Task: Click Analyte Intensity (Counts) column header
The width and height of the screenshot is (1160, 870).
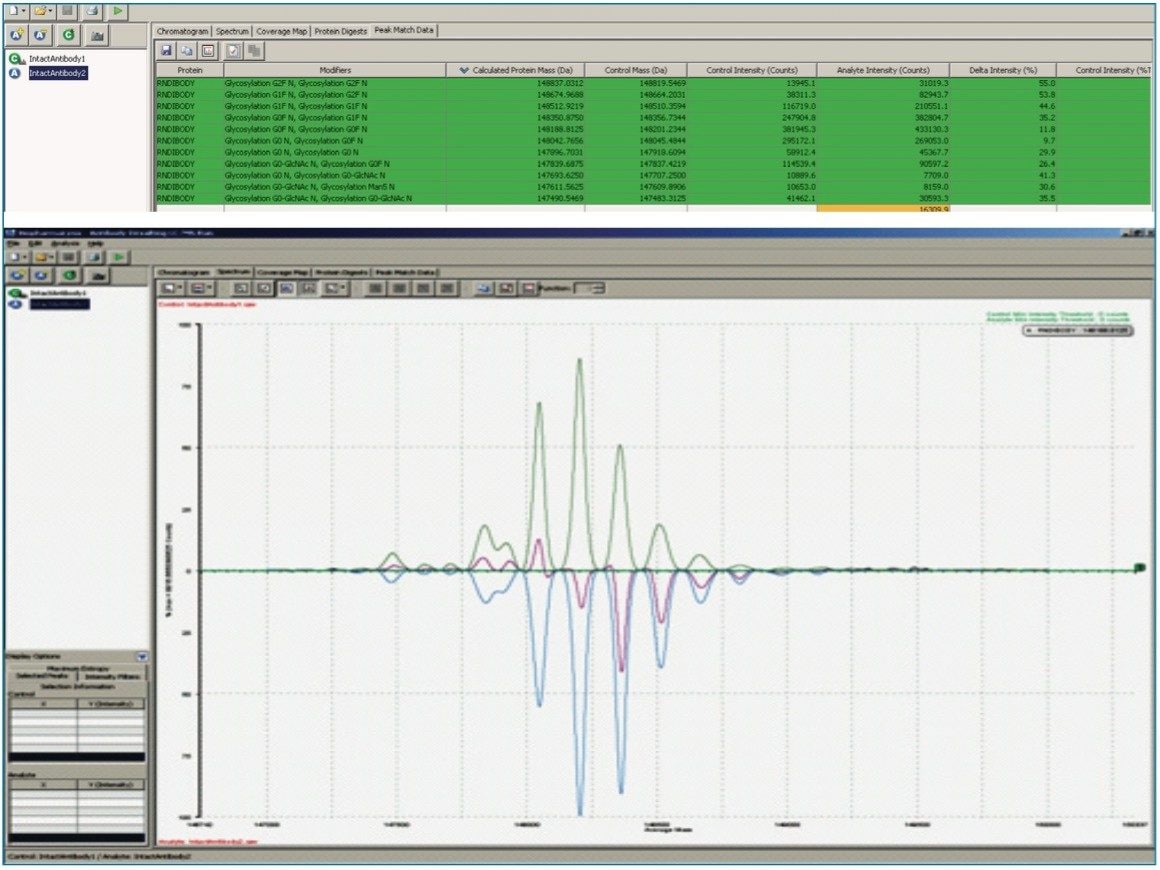Action: coord(883,70)
